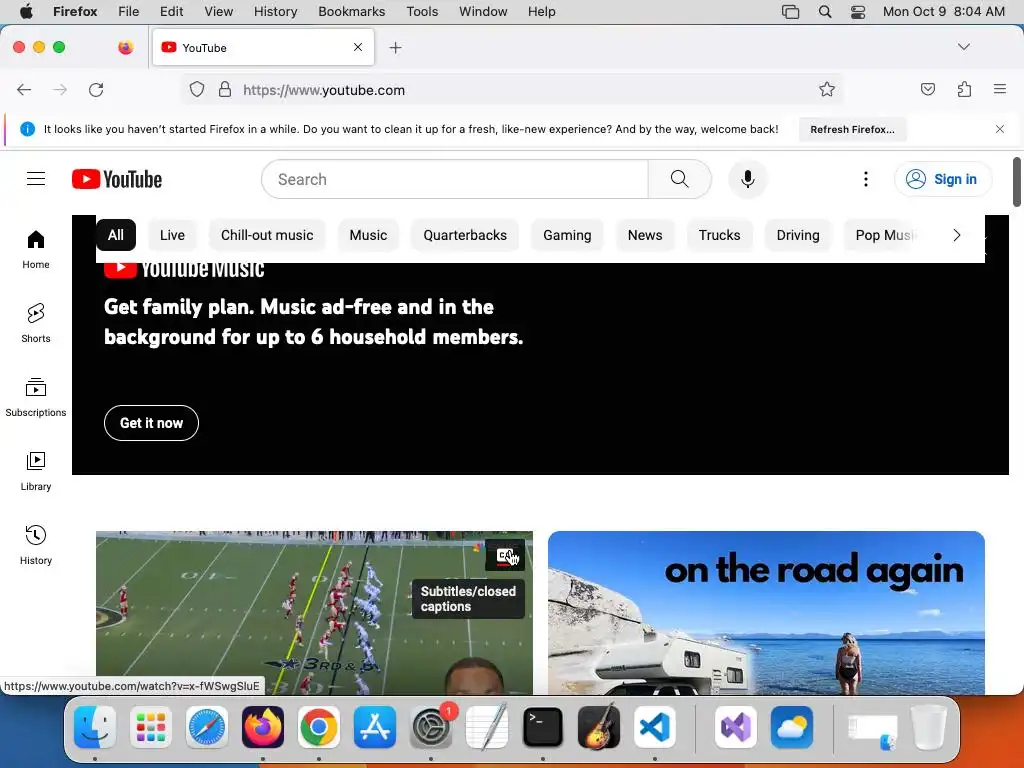Toggle subtitles/closed captions on football video
This screenshot has width=1024, height=768.
point(505,556)
